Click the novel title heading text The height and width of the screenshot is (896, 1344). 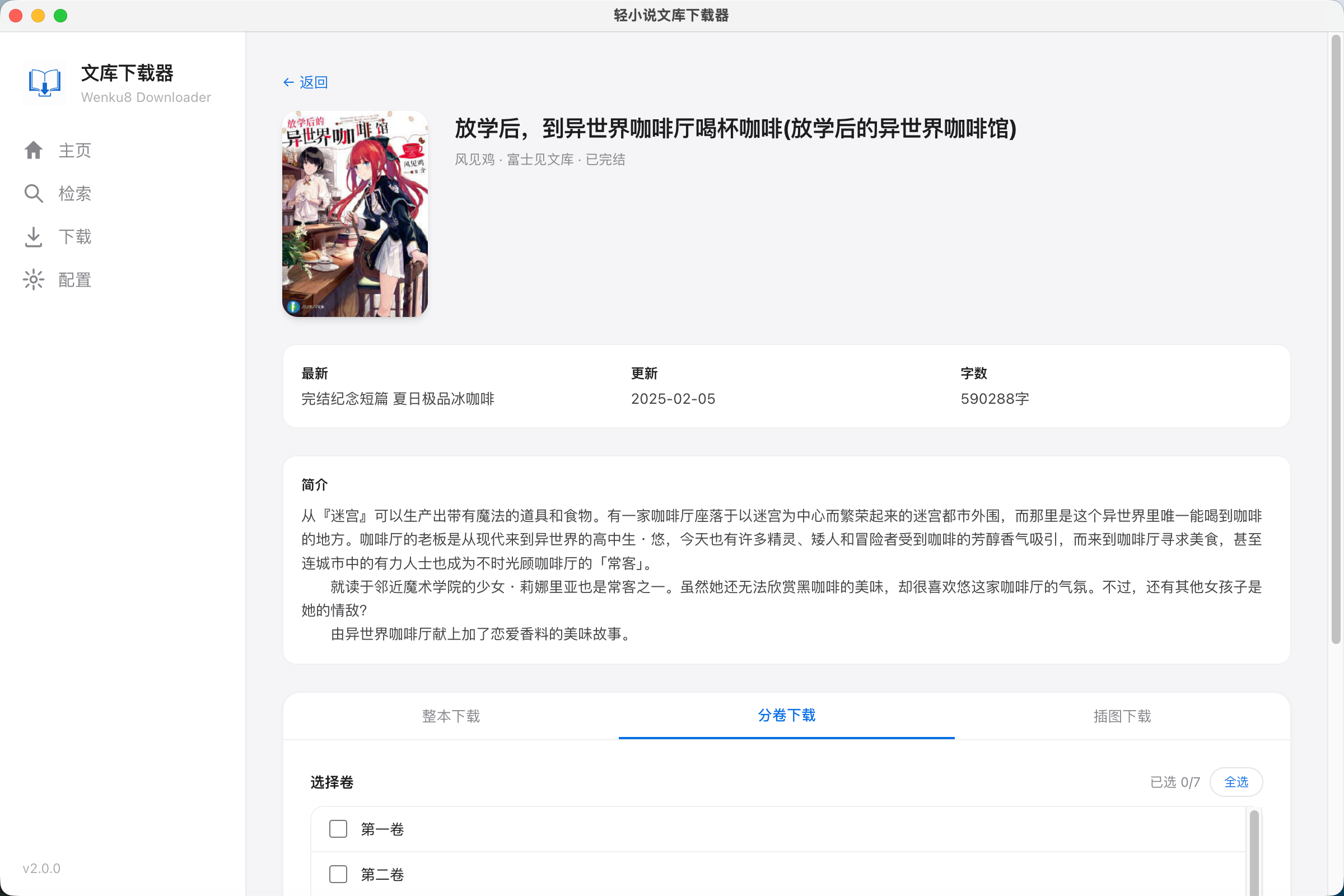pyautogui.click(x=735, y=129)
